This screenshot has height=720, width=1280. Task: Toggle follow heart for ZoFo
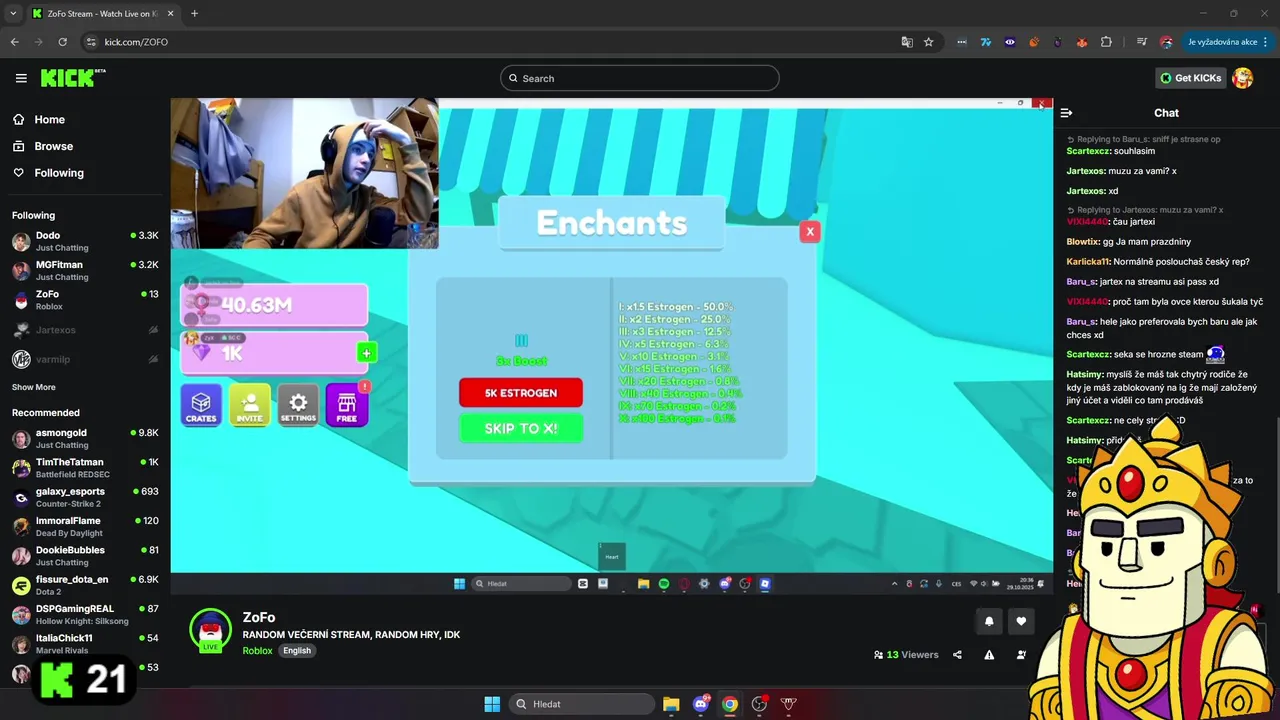(1021, 621)
